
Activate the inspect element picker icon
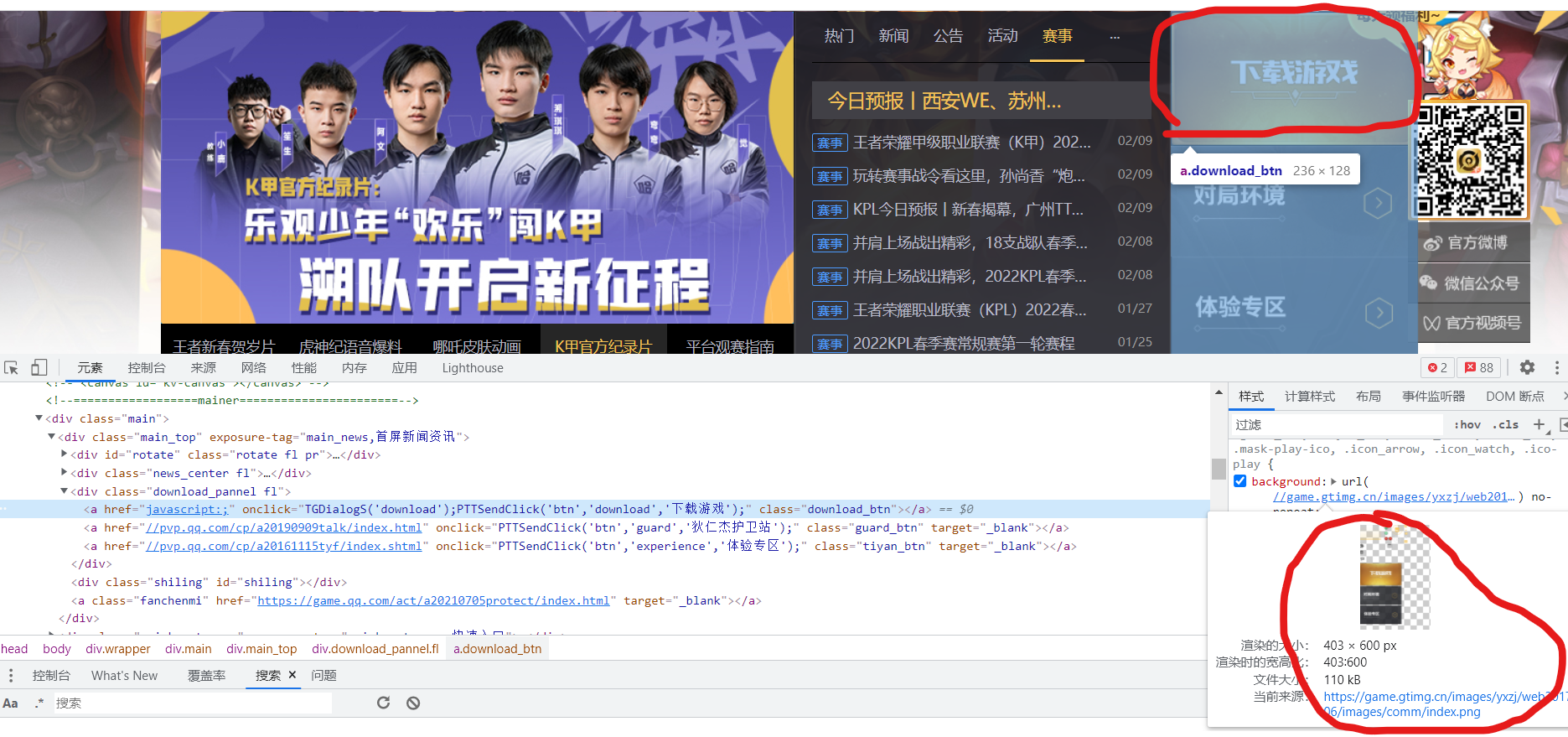(x=12, y=368)
